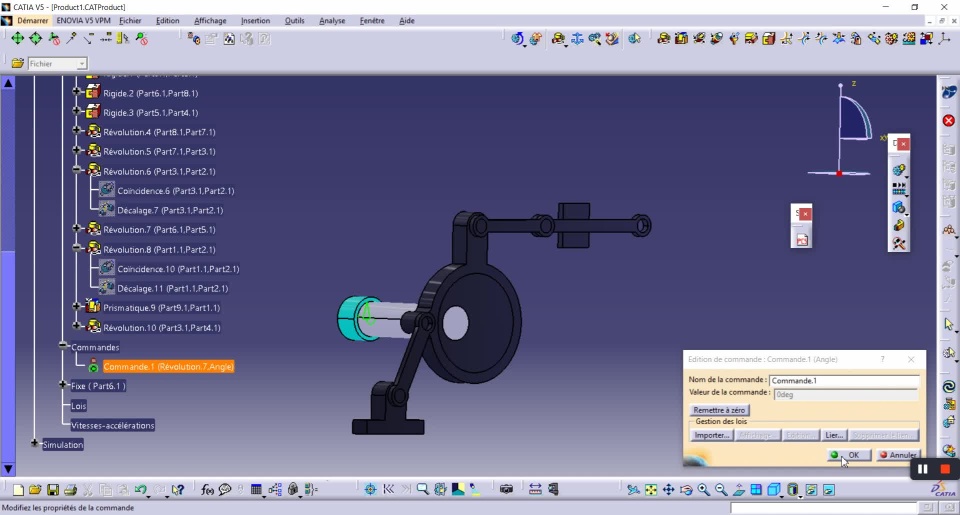Select the Rotate view tool
Viewport: 960px width, 515px height.
click(x=686, y=489)
